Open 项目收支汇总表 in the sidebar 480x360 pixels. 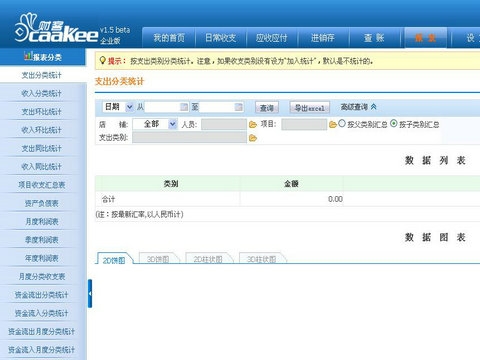pyautogui.click(x=42, y=185)
